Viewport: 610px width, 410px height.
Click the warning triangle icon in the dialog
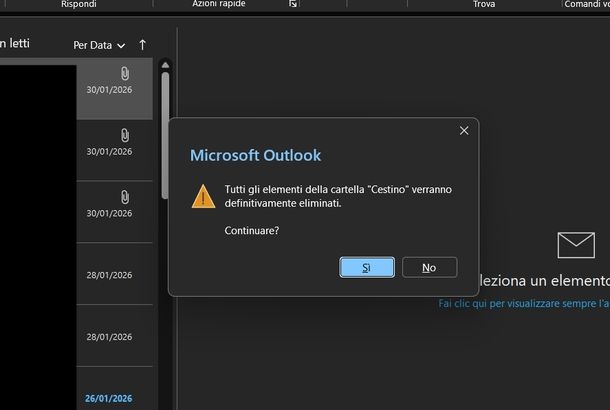tap(203, 196)
